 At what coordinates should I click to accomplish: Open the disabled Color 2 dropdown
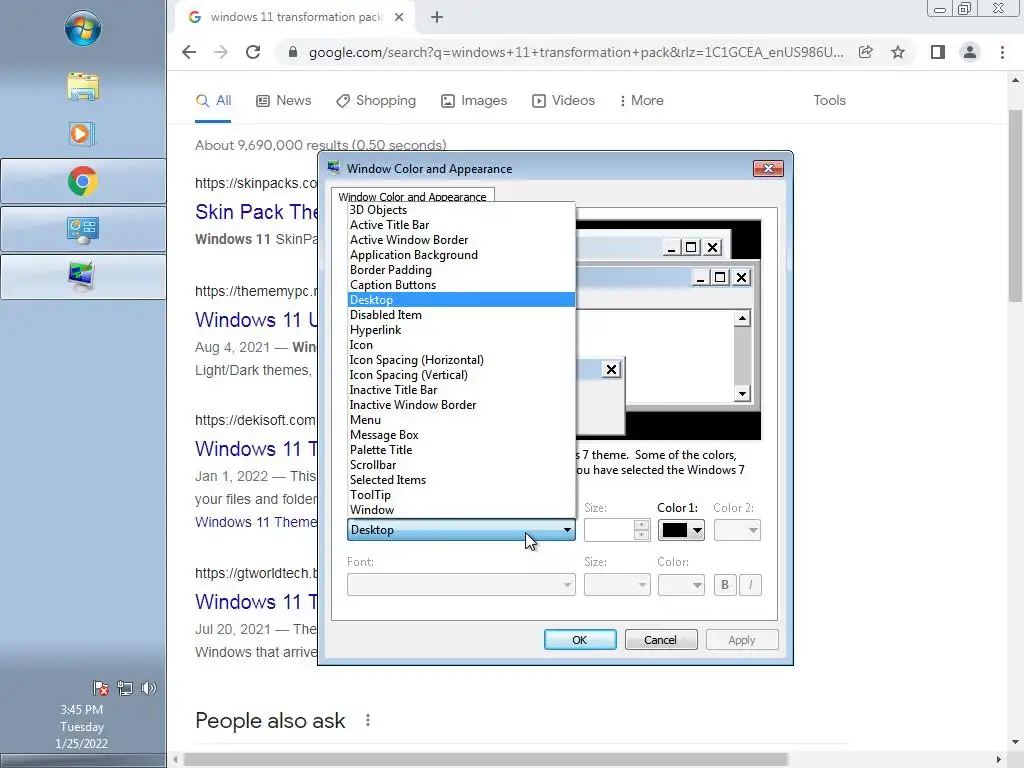point(737,530)
